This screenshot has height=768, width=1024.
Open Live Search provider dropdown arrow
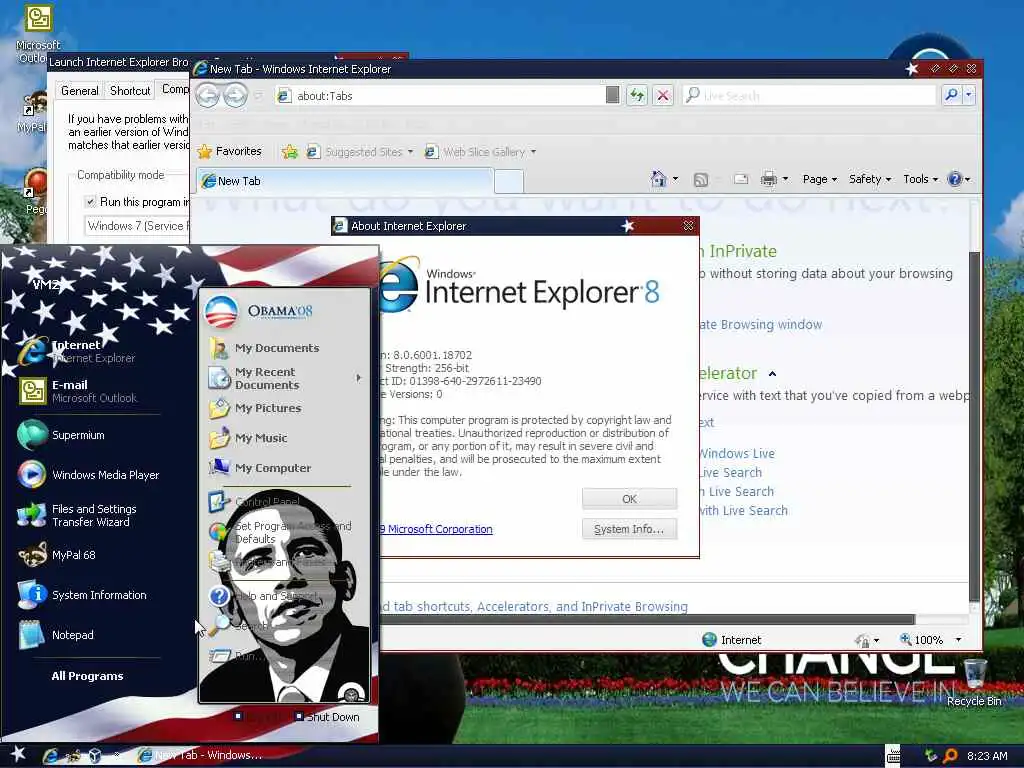[968, 95]
